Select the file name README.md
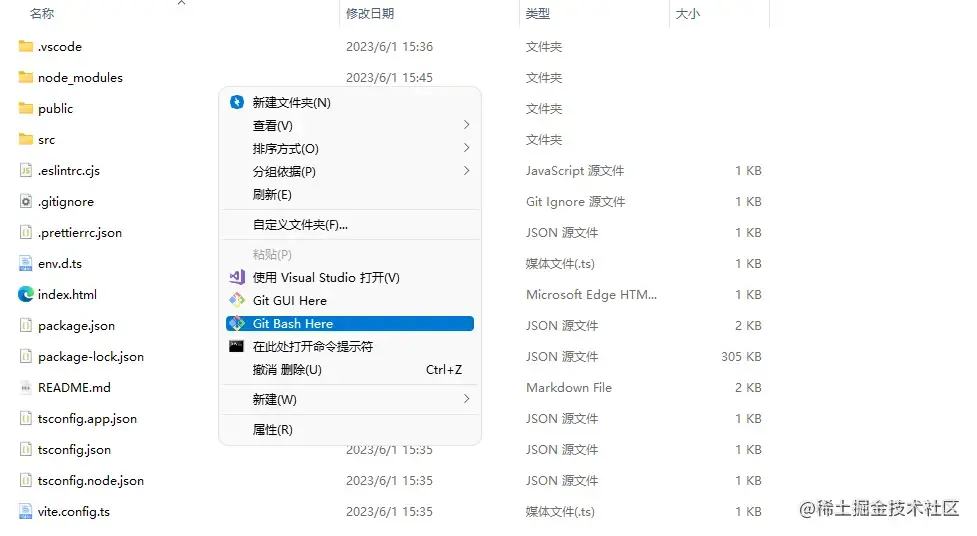 click(x=74, y=388)
